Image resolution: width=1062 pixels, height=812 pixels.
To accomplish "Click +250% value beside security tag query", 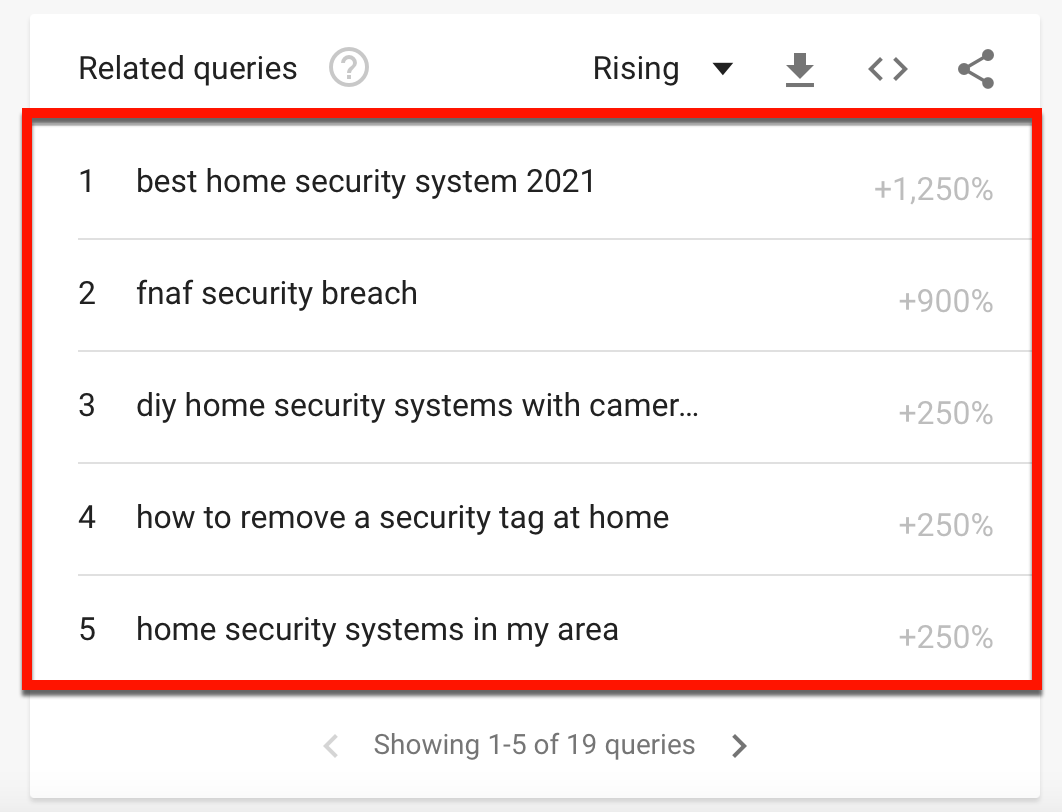I will pyautogui.click(x=946, y=526).
